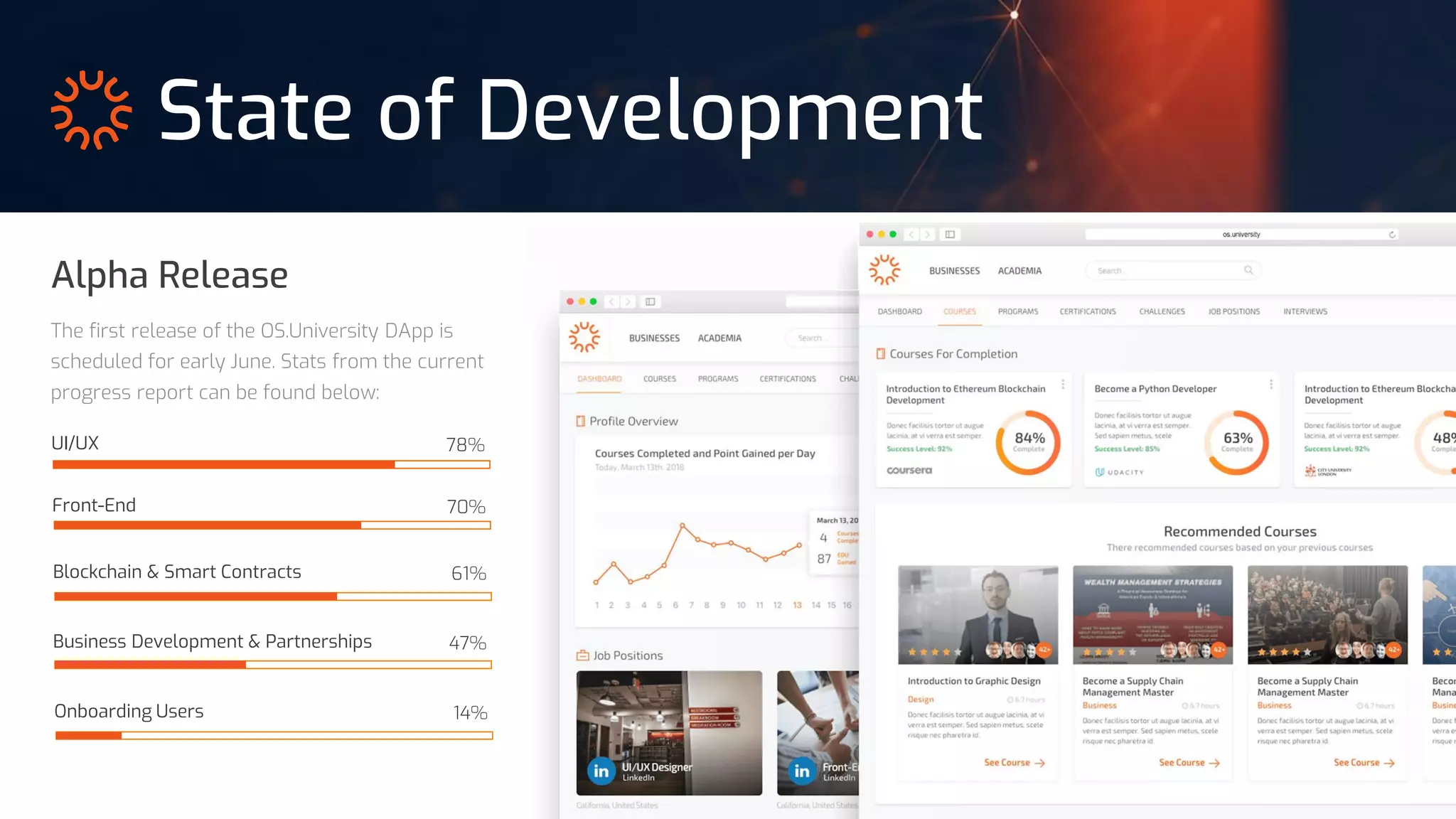The image size is (1456, 819).
Task: Open the Programs tab in front window
Action: [x=1018, y=311]
